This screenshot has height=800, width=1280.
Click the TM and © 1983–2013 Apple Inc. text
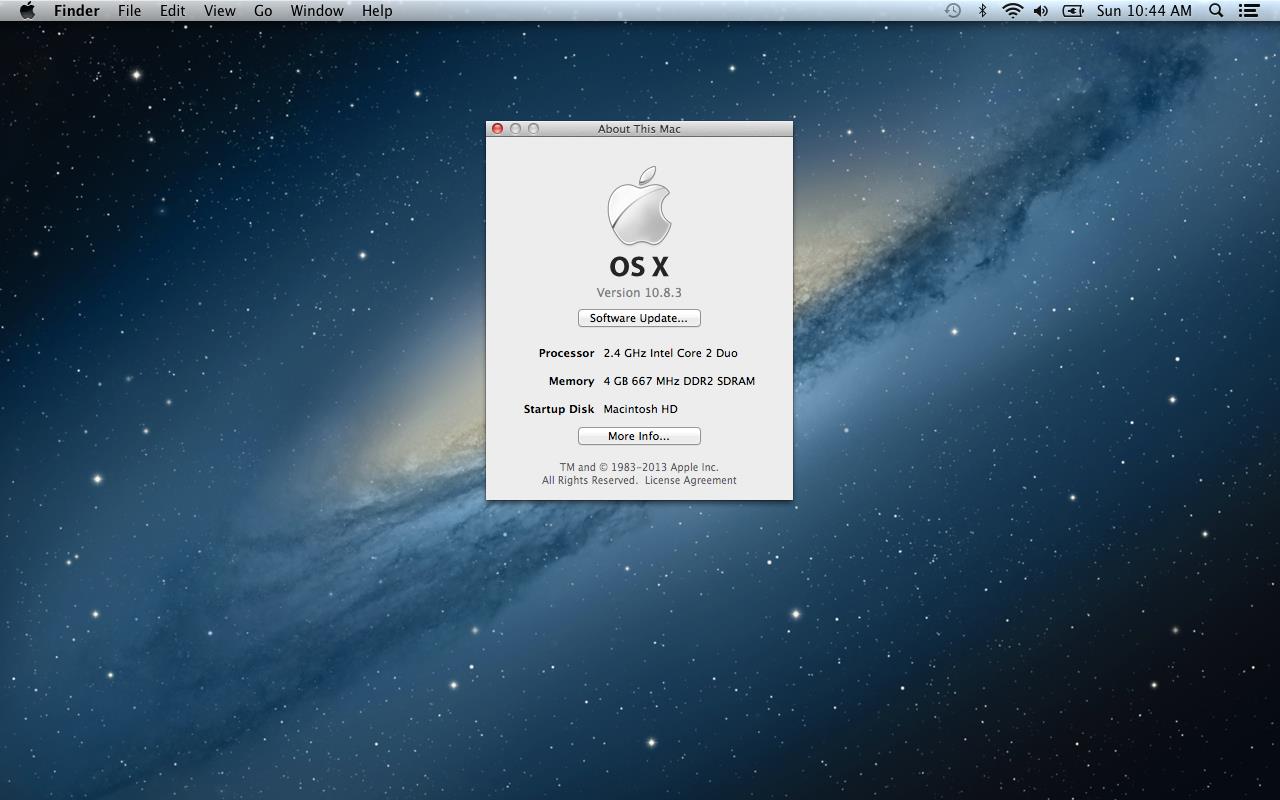click(x=639, y=467)
